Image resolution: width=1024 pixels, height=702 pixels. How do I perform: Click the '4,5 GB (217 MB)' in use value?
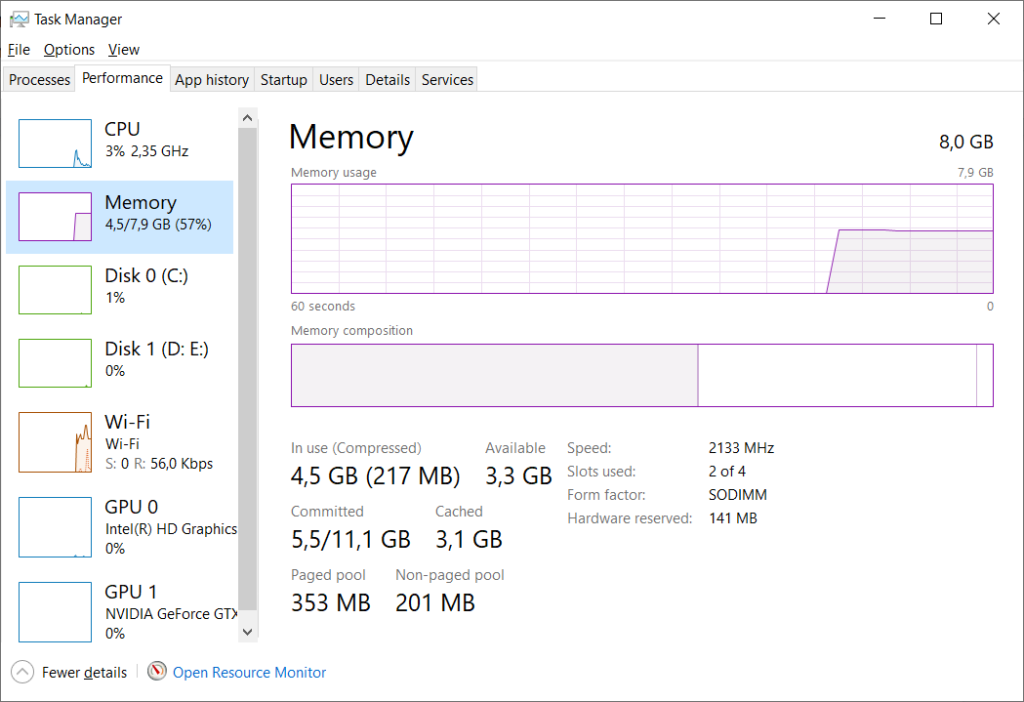click(x=376, y=476)
